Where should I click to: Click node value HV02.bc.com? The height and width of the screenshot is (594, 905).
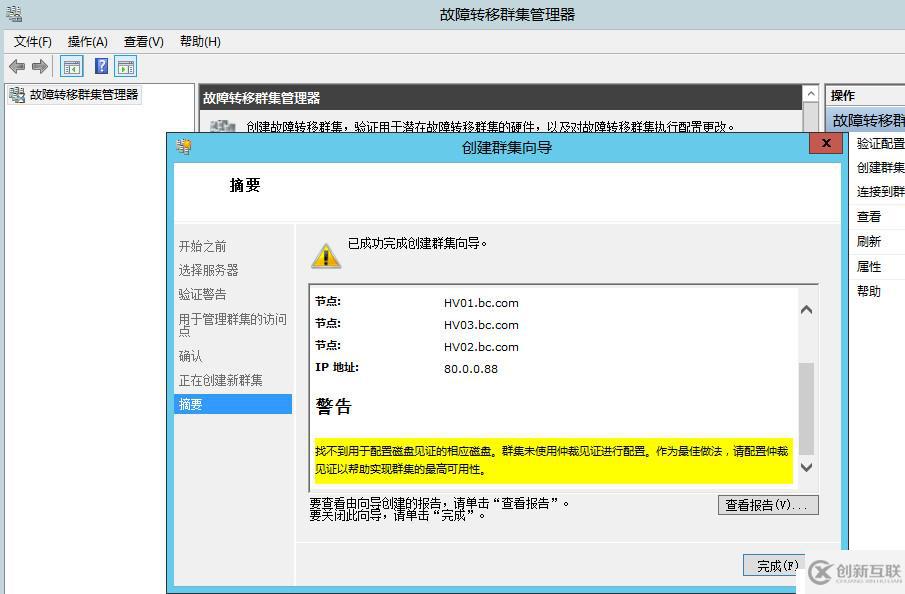481,347
